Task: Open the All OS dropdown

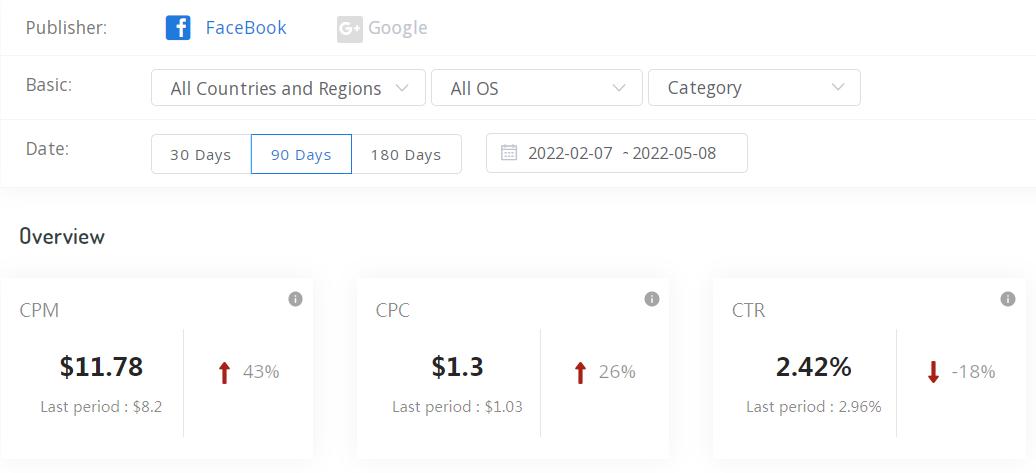Action: (536, 88)
